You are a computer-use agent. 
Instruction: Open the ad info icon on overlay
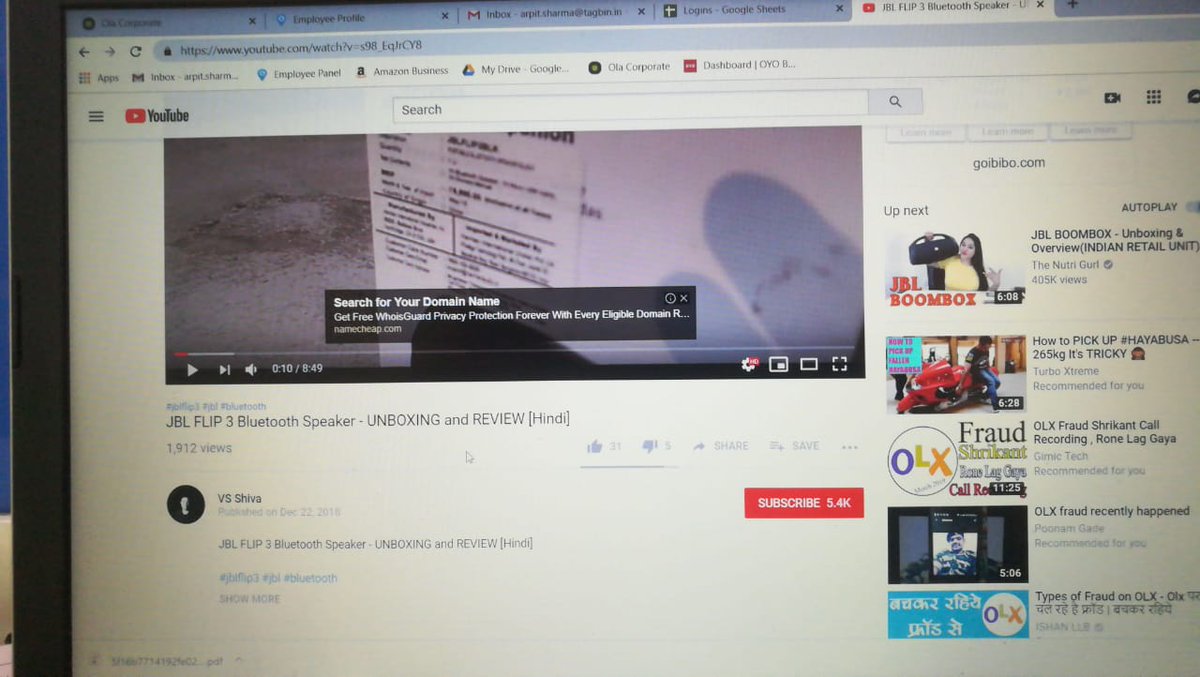point(670,298)
